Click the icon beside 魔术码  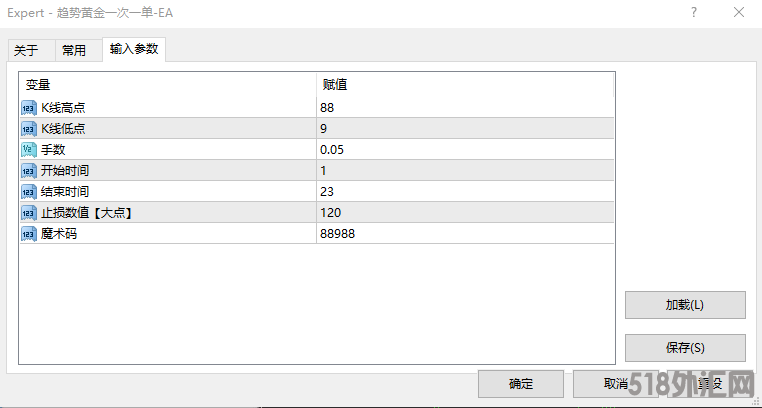[29, 234]
